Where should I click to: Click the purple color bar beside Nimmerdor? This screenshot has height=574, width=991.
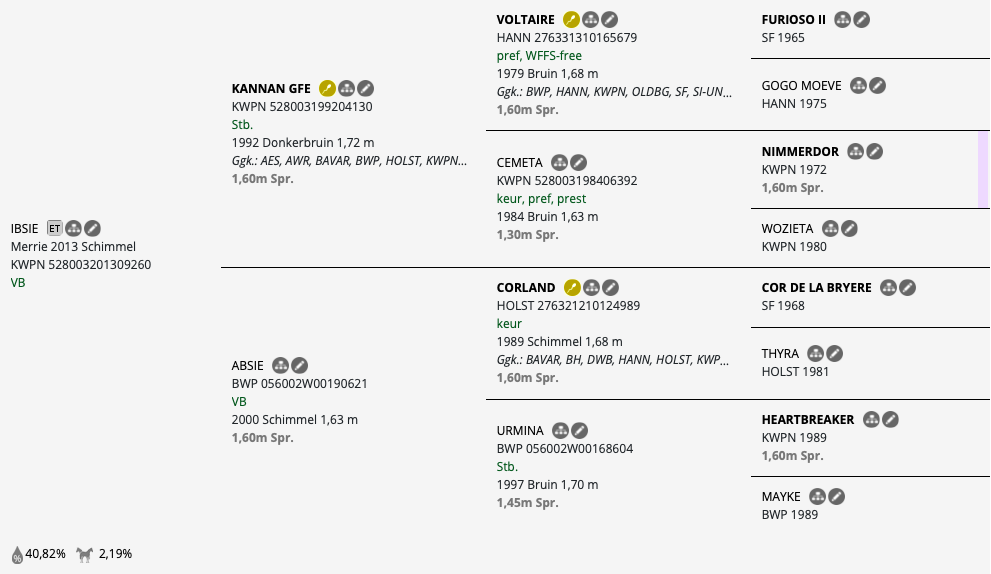[983, 169]
